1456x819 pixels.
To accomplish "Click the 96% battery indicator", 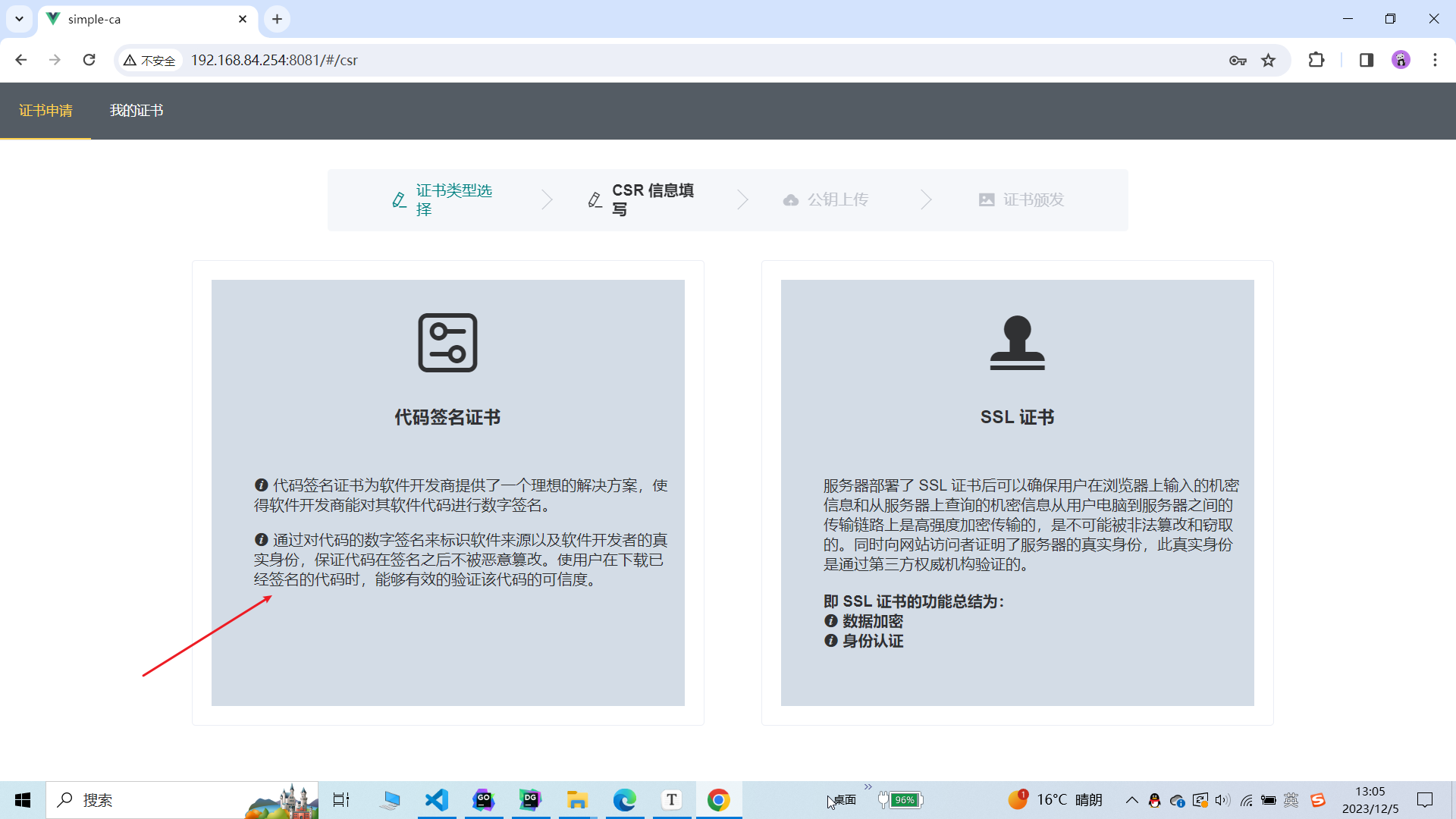I will (x=901, y=800).
